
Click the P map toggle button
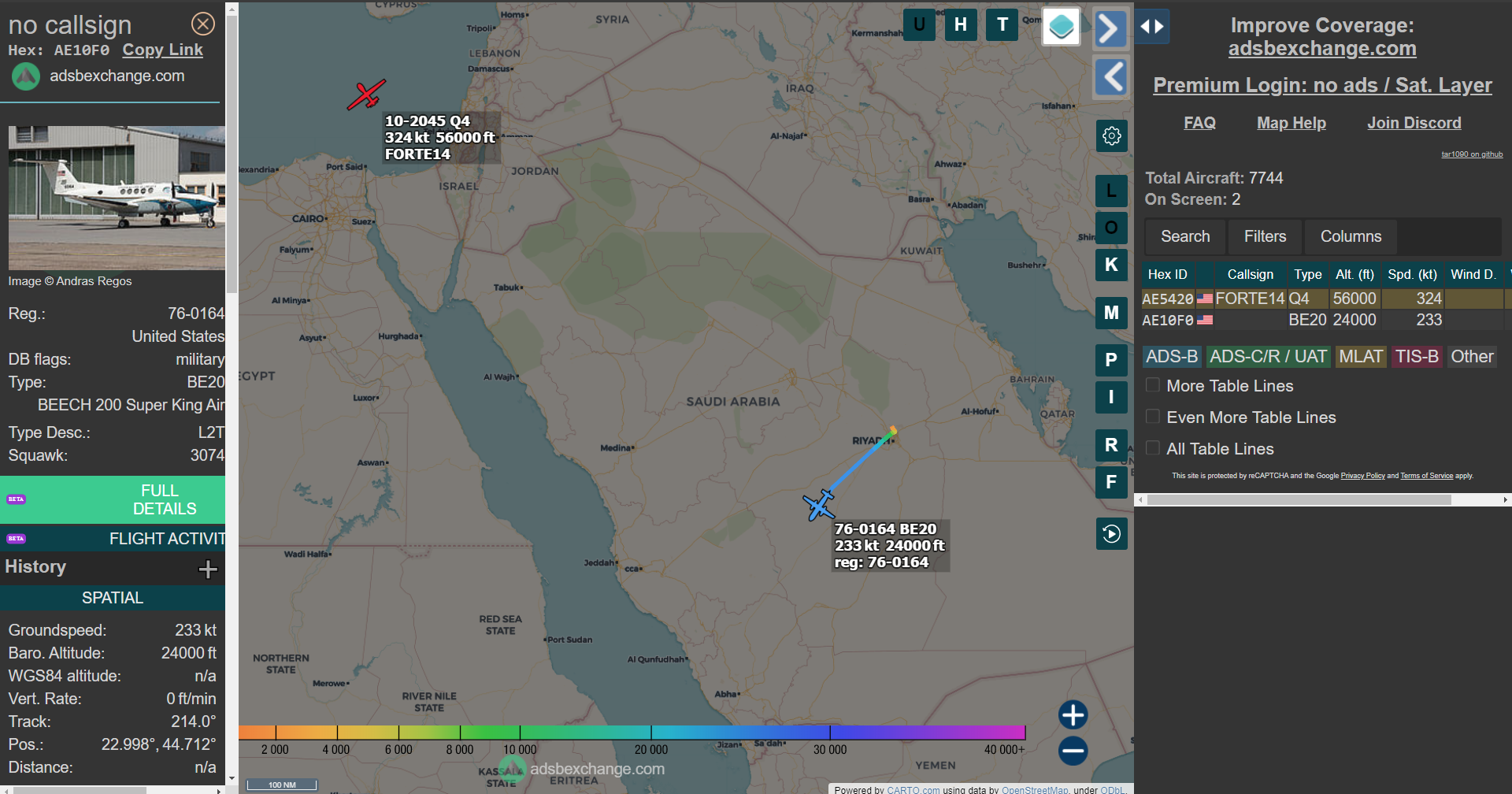(1111, 360)
